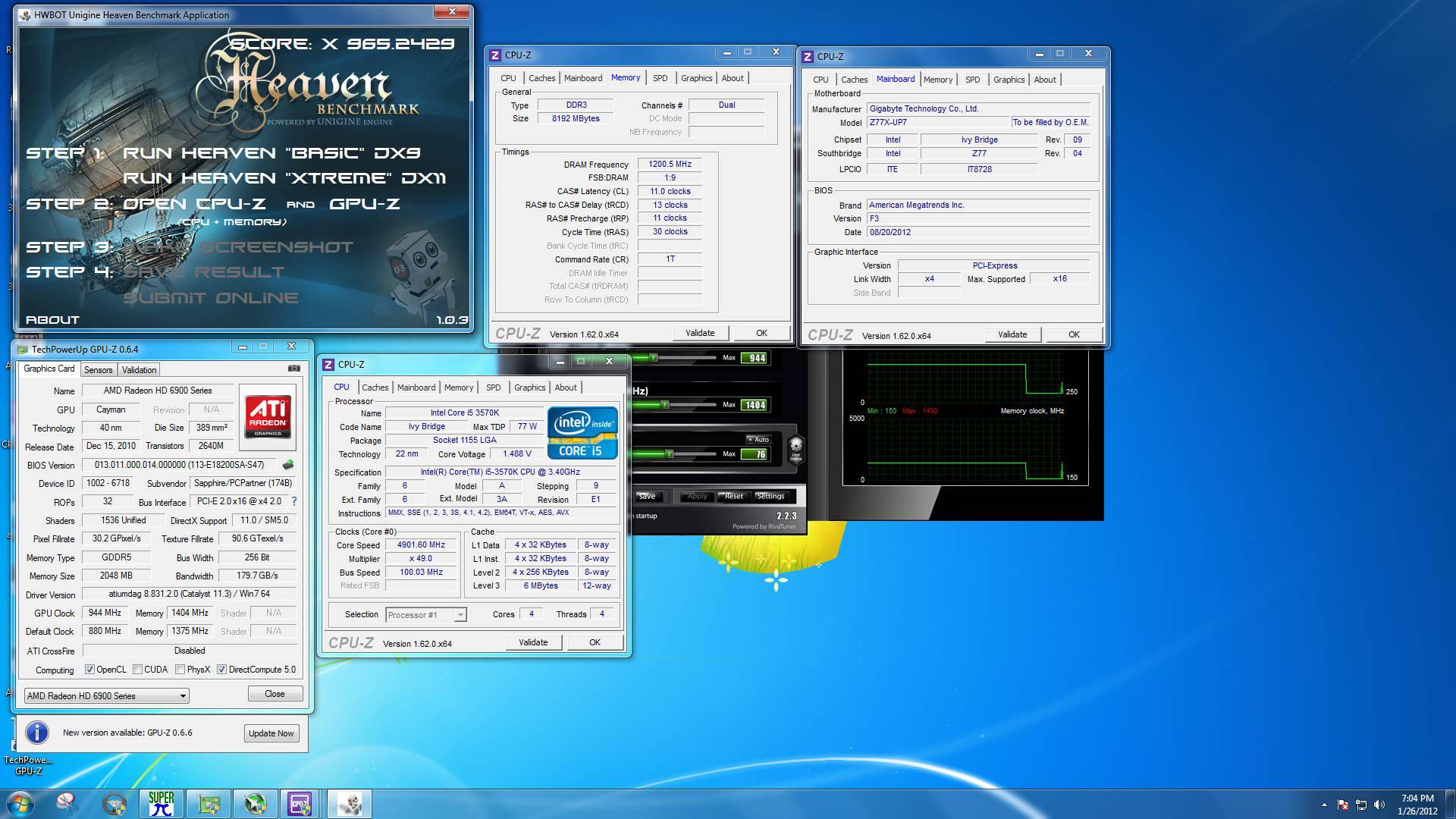Open the Processor #1 selection dropdown

[x=426, y=615]
